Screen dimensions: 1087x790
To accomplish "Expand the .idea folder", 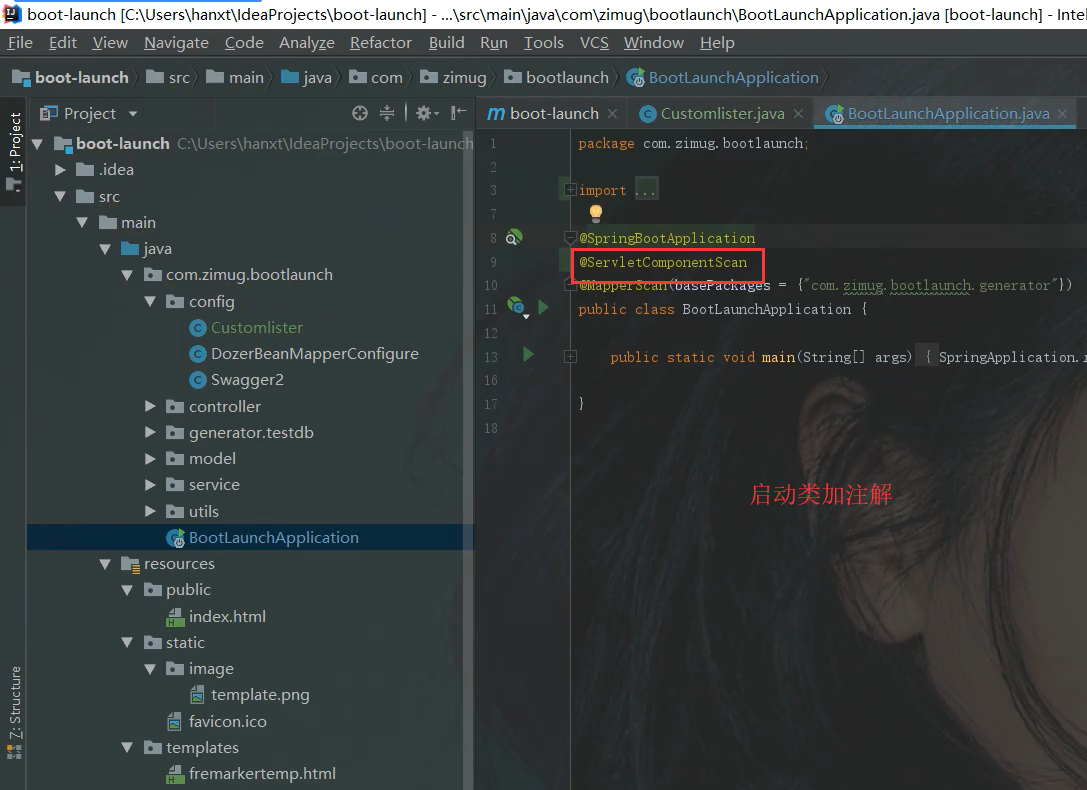I will pos(60,170).
